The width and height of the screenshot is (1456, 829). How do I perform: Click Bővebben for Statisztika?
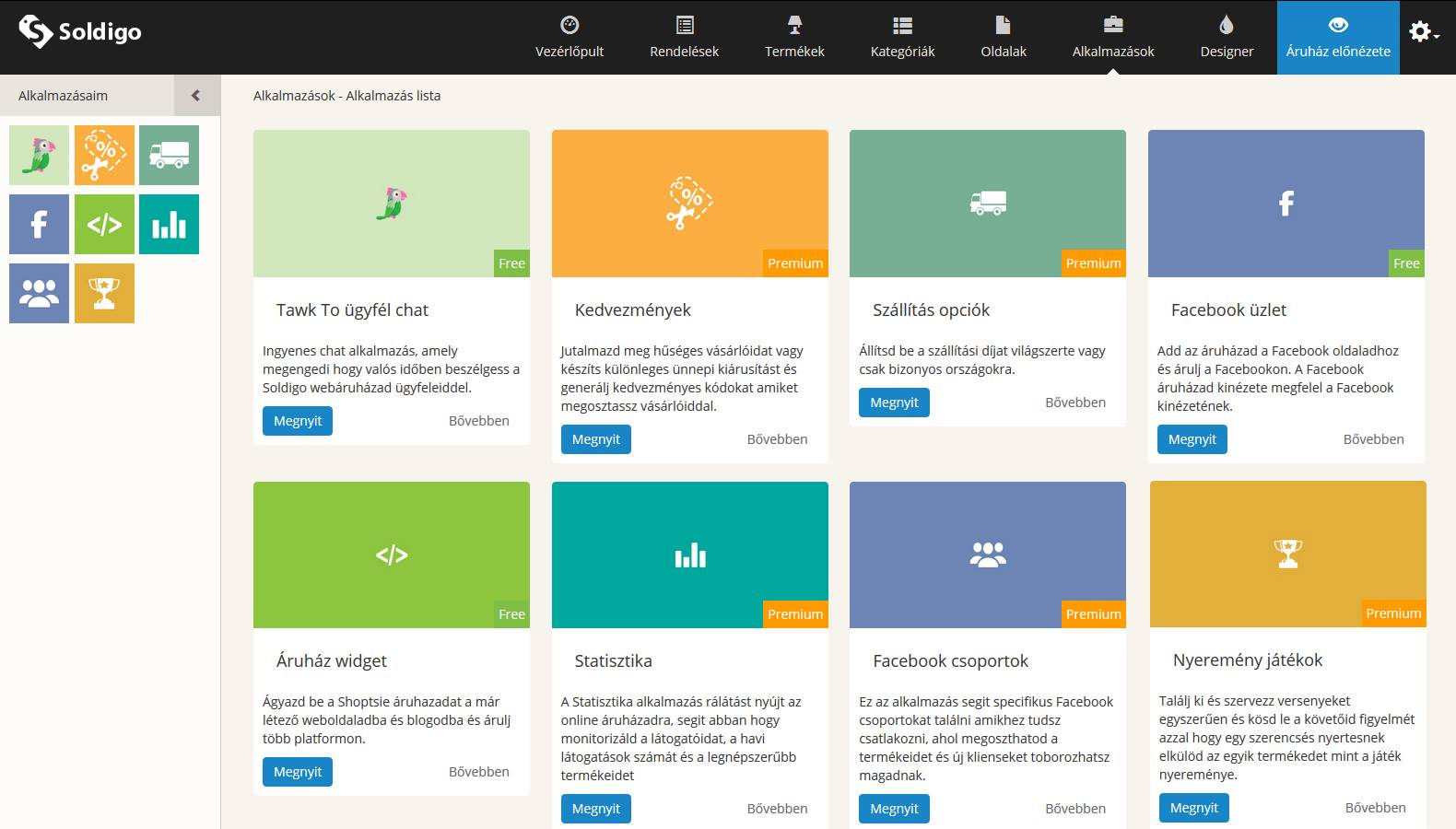coord(777,809)
